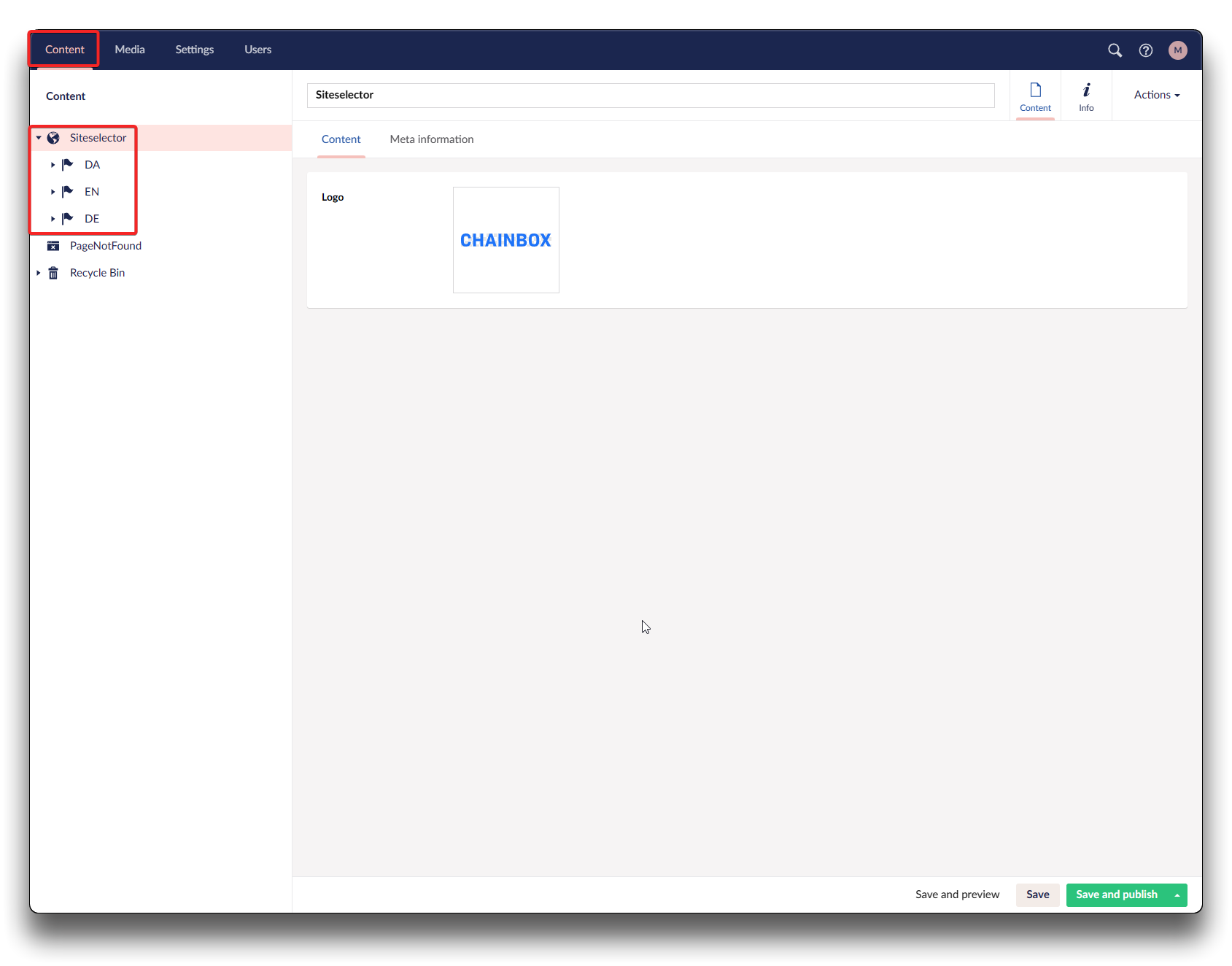Click the DA flag icon

68,165
